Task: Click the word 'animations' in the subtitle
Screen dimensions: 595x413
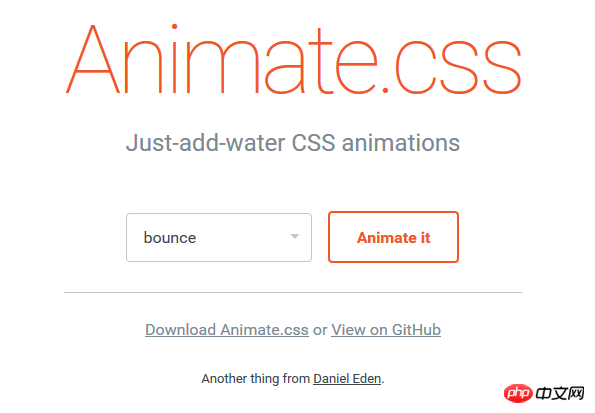Action: click(x=401, y=143)
